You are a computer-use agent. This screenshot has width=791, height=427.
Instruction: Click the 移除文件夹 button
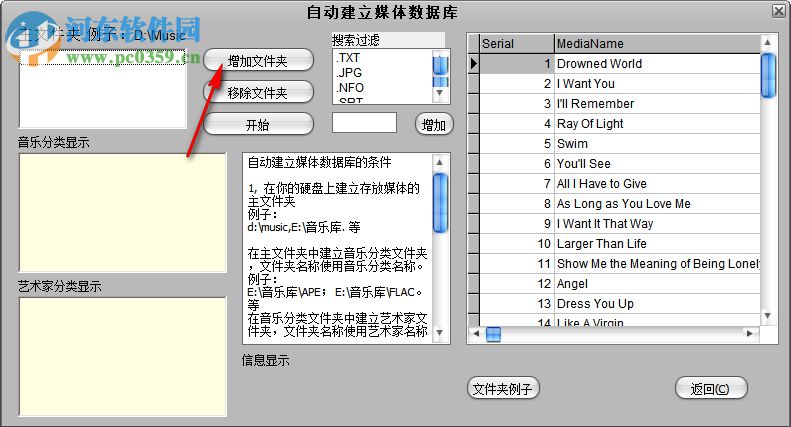point(258,92)
